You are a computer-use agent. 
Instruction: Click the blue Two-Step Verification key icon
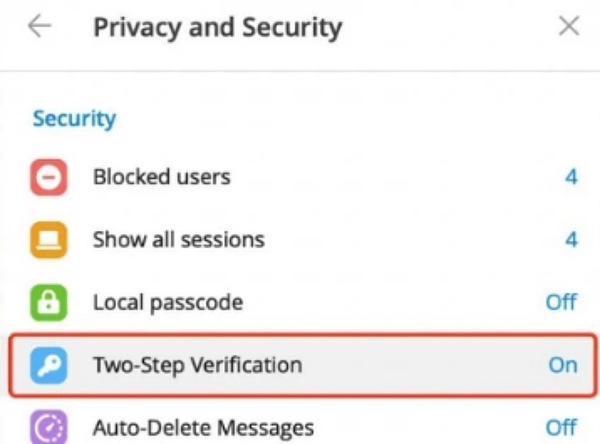51,365
